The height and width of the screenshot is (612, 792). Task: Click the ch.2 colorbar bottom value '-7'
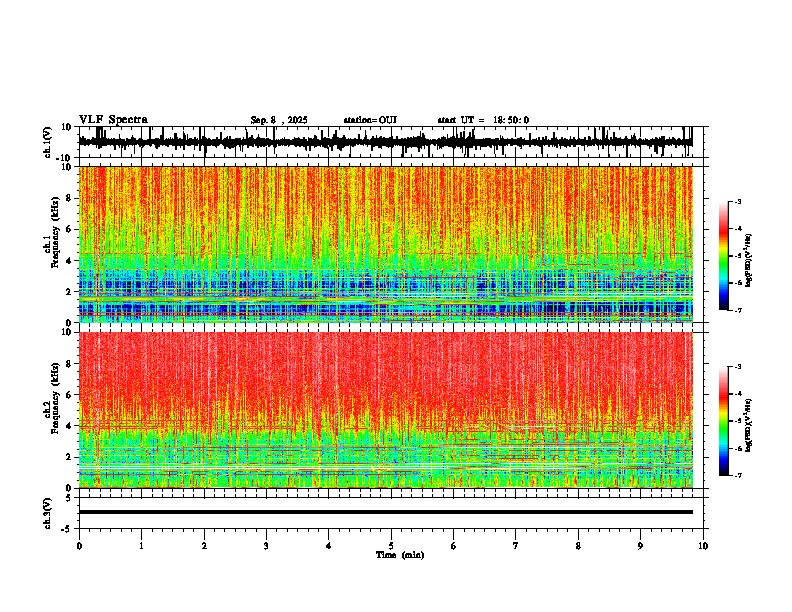[737, 475]
